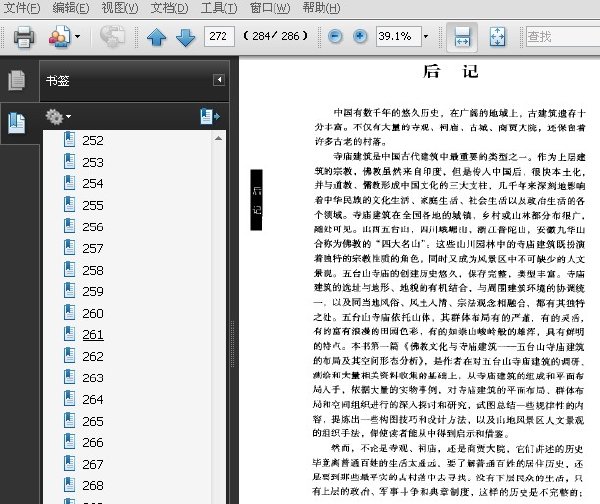Select bookmark 252
The image size is (600, 504).
[x=93, y=140]
